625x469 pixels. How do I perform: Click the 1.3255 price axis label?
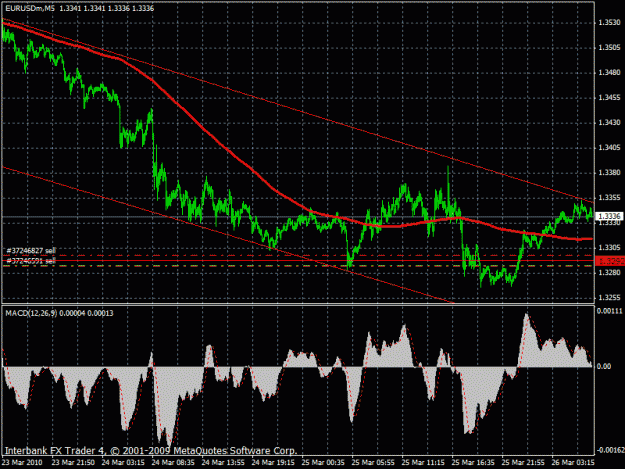(x=609, y=298)
